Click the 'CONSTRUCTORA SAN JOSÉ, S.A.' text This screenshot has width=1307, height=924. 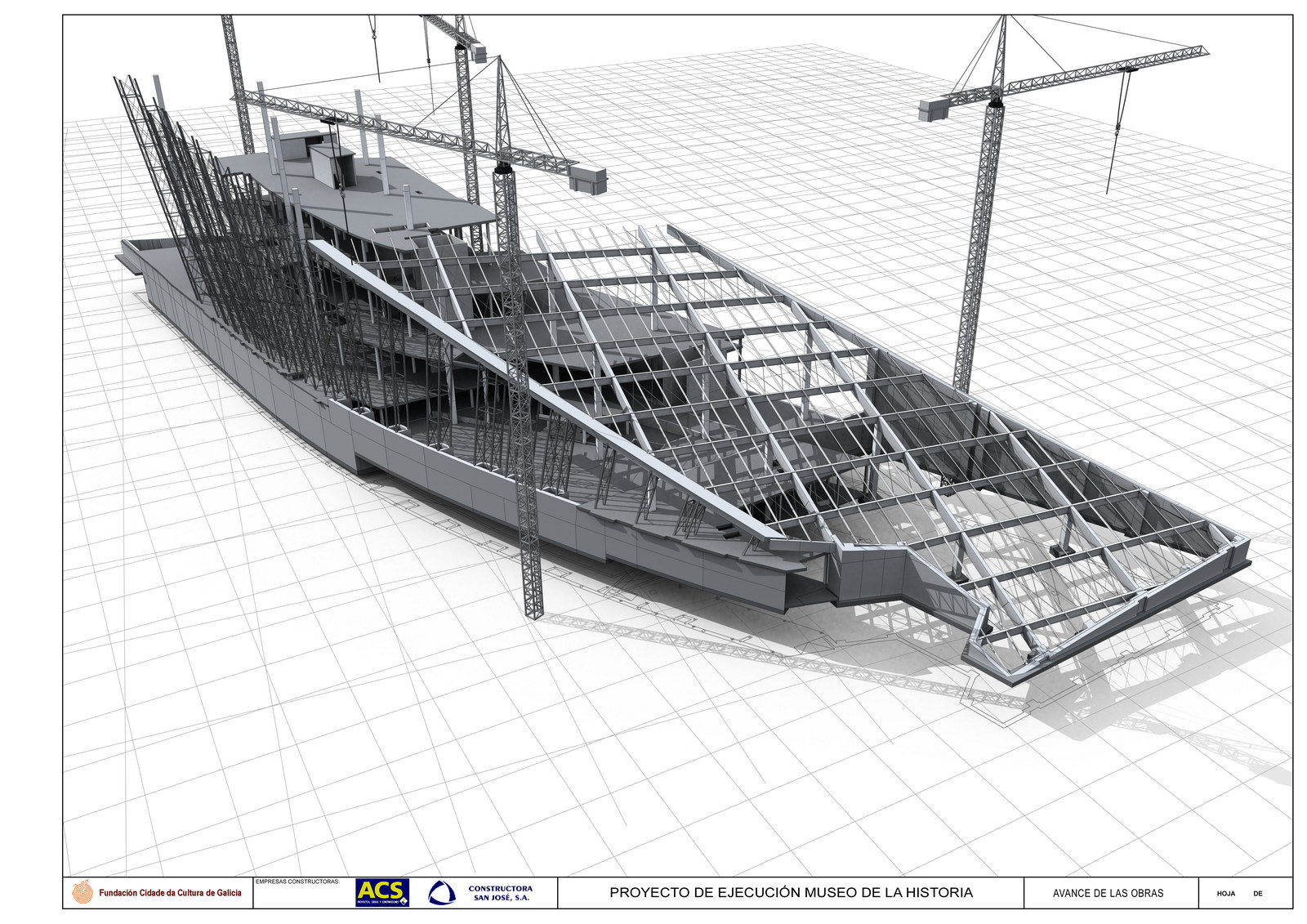tap(500, 893)
